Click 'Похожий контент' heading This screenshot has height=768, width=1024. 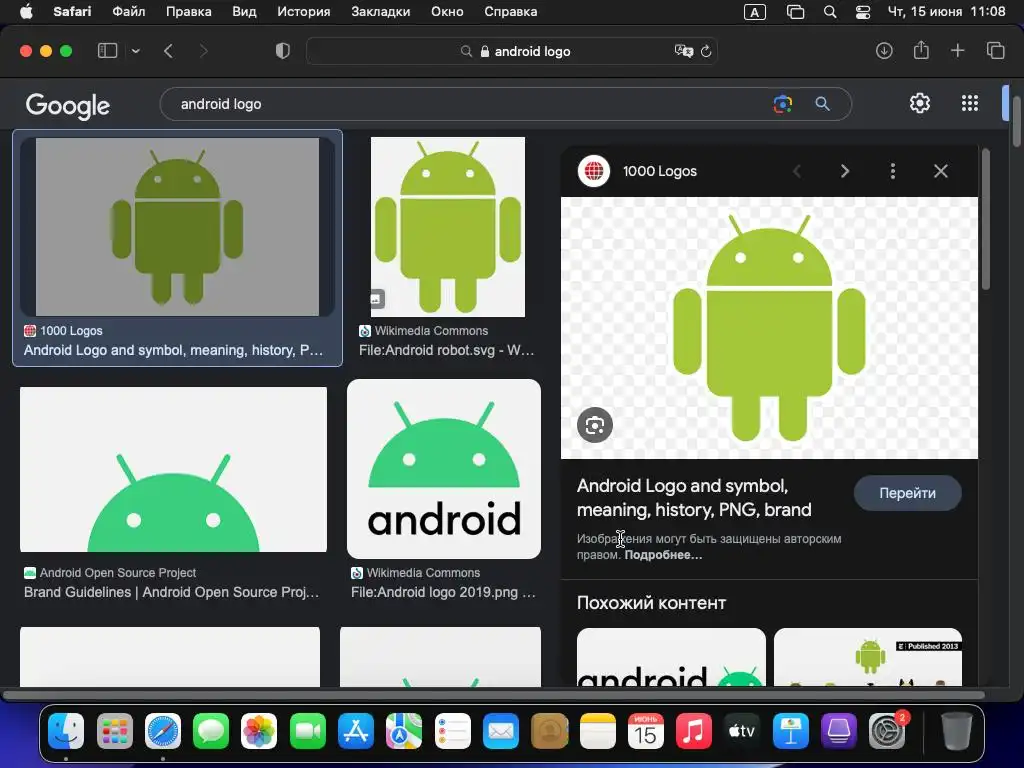point(651,602)
